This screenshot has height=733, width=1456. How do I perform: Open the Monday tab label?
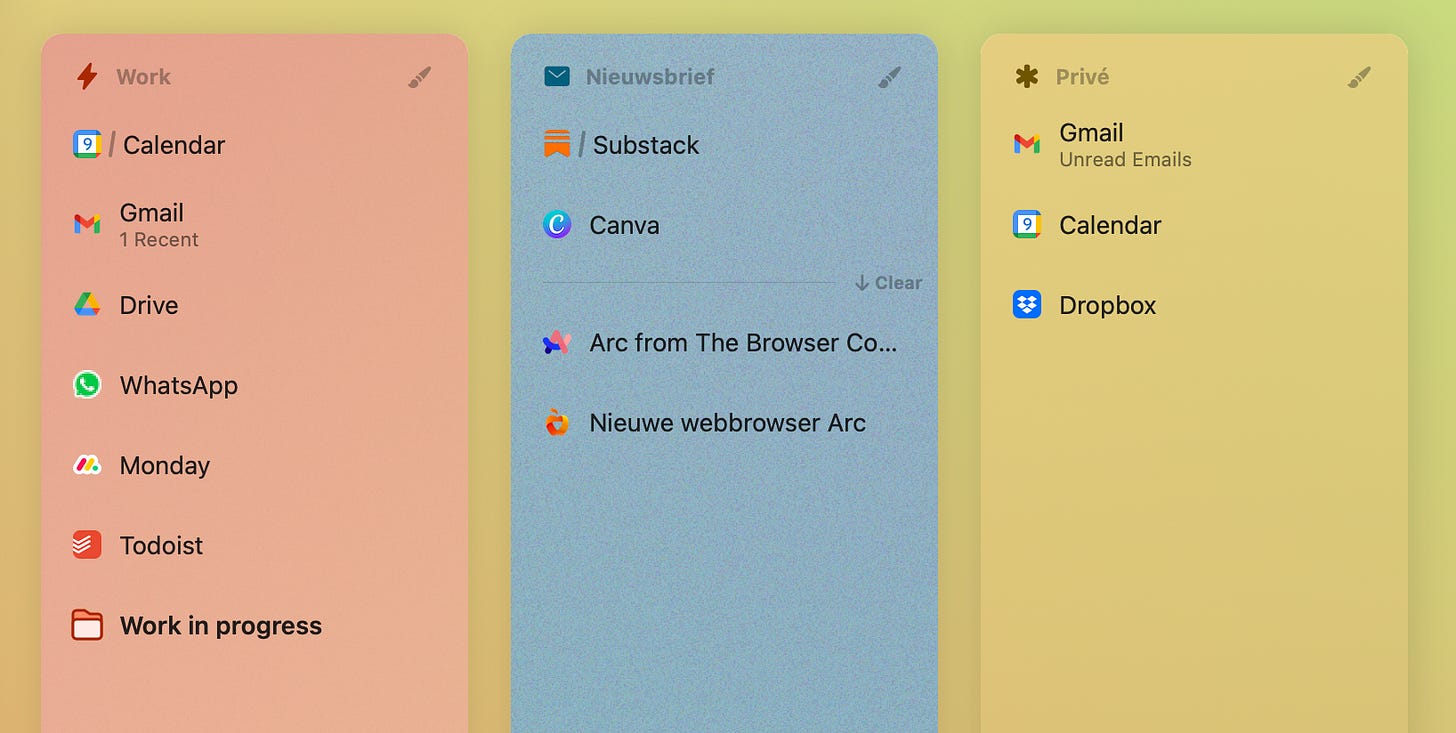pos(165,465)
